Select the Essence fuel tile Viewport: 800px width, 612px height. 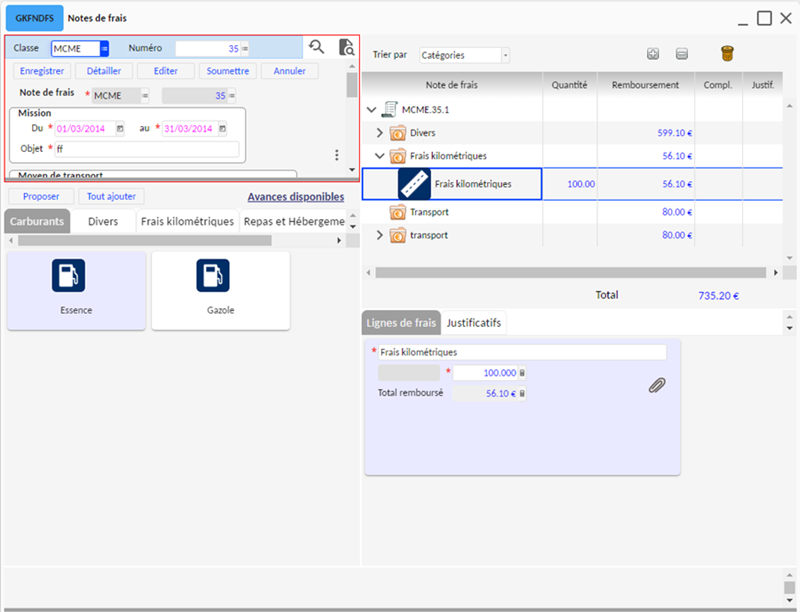click(x=76, y=290)
